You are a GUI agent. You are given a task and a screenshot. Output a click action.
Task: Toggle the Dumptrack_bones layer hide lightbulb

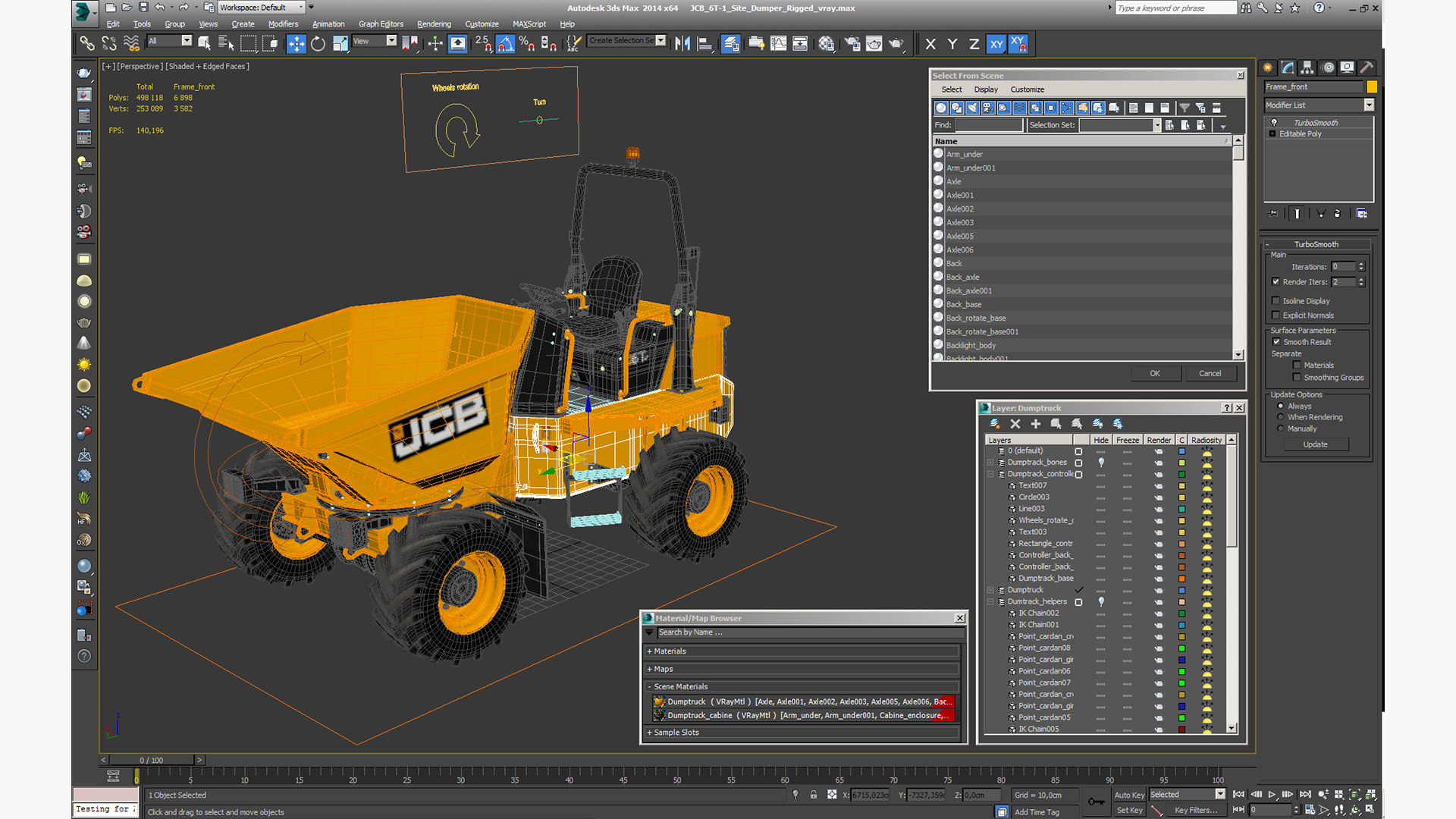click(x=1101, y=462)
